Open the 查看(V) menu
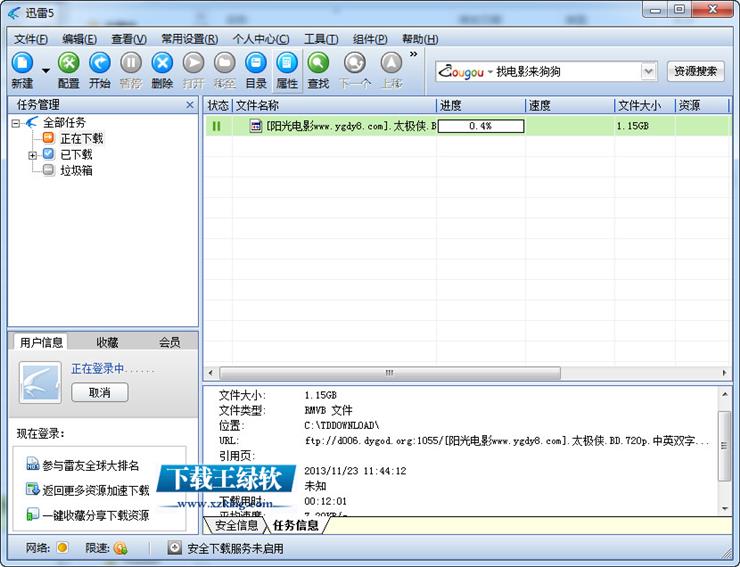This screenshot has height=567, width=740. (x=129, y=39)
